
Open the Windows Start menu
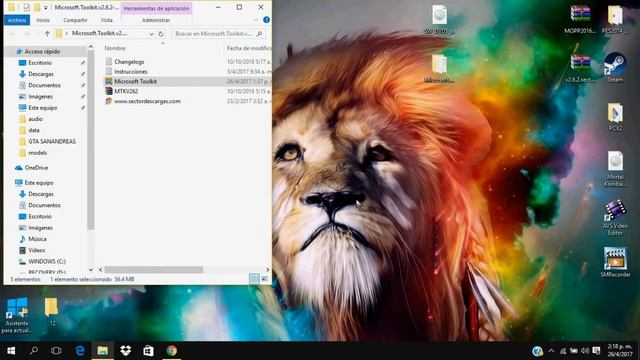pos(11,351)
